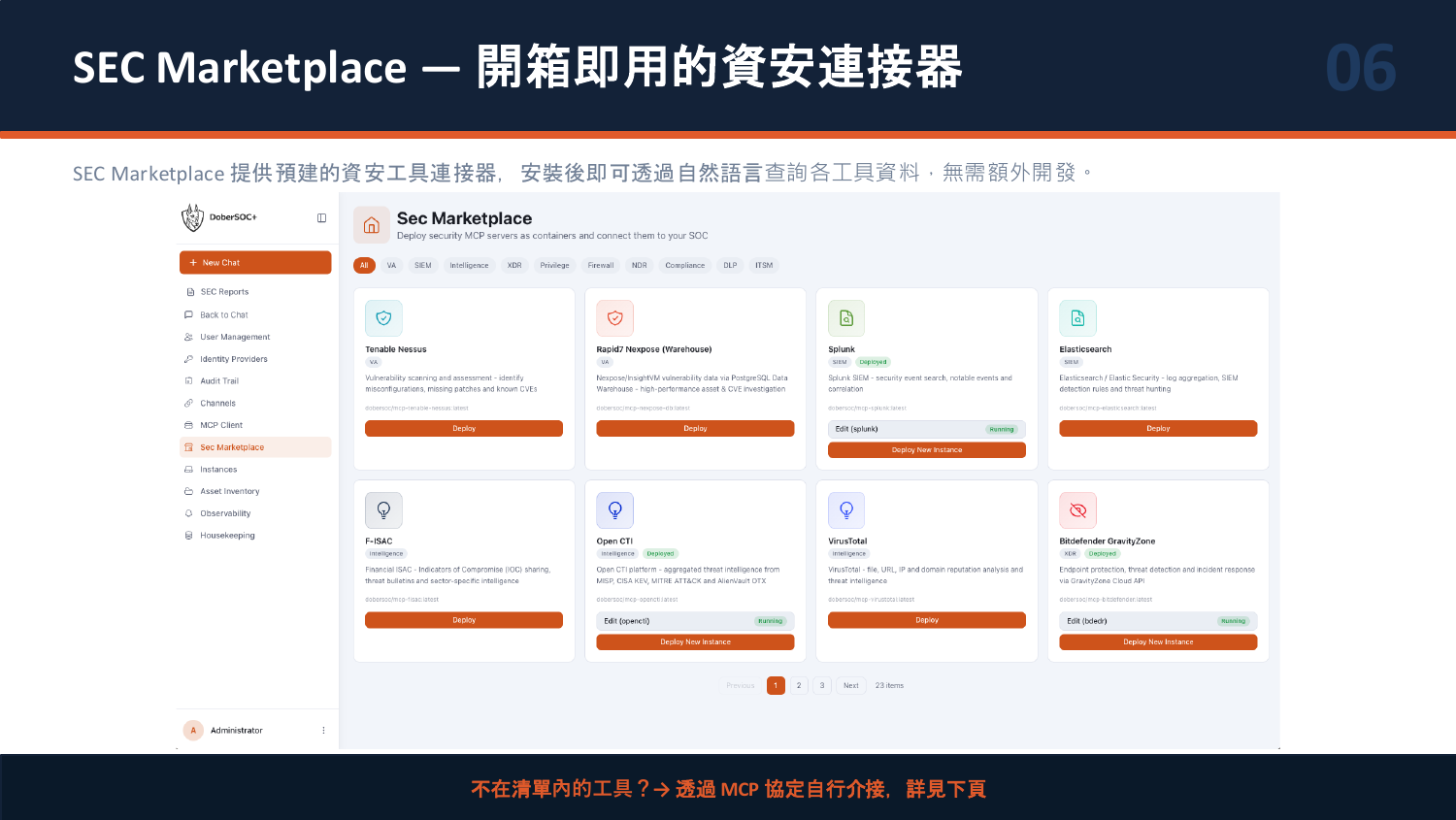Go to pagination page 3
This screenshot has width=1456, height=820.
point(822,685)
